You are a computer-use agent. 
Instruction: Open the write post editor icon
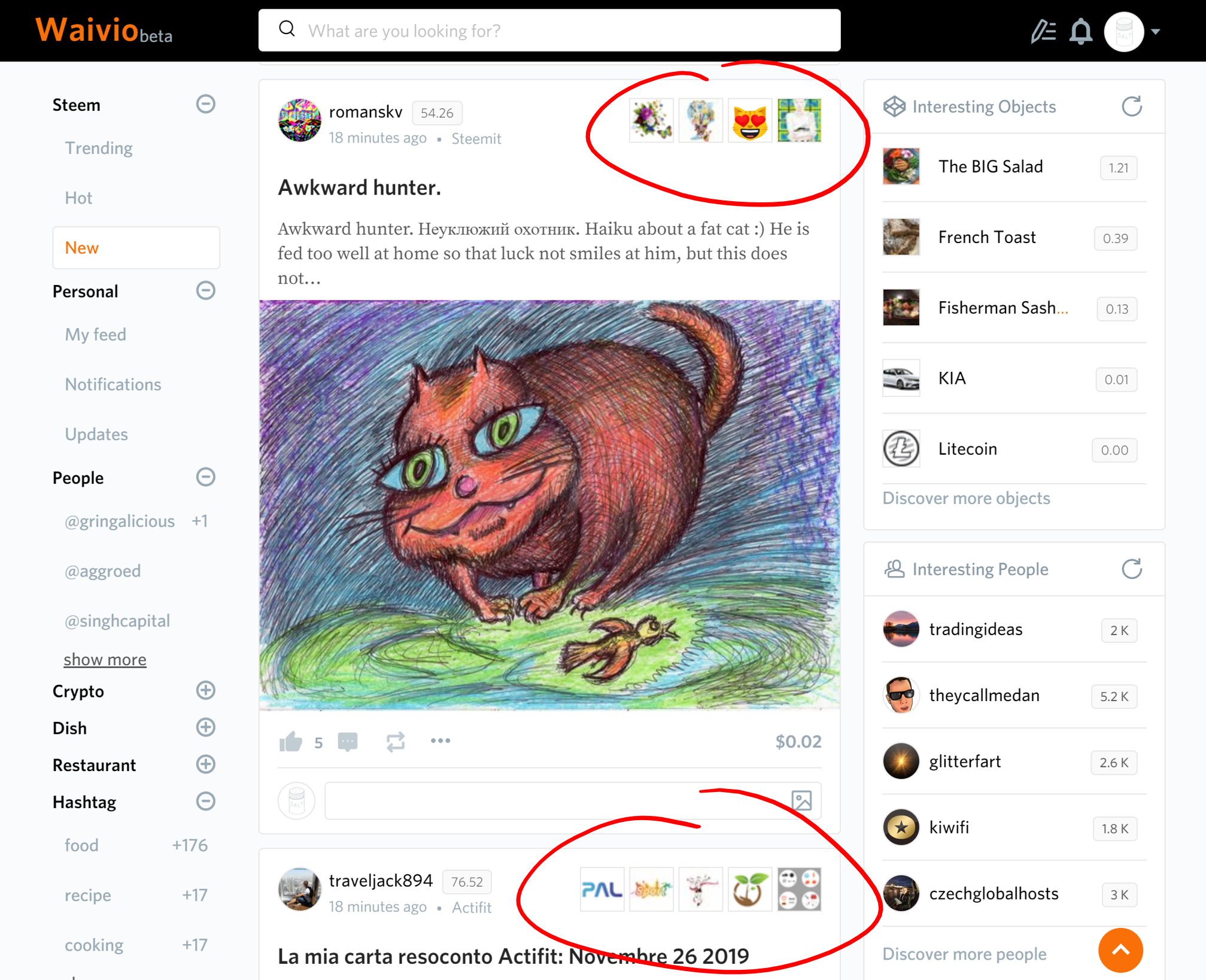pos(1043,31)
